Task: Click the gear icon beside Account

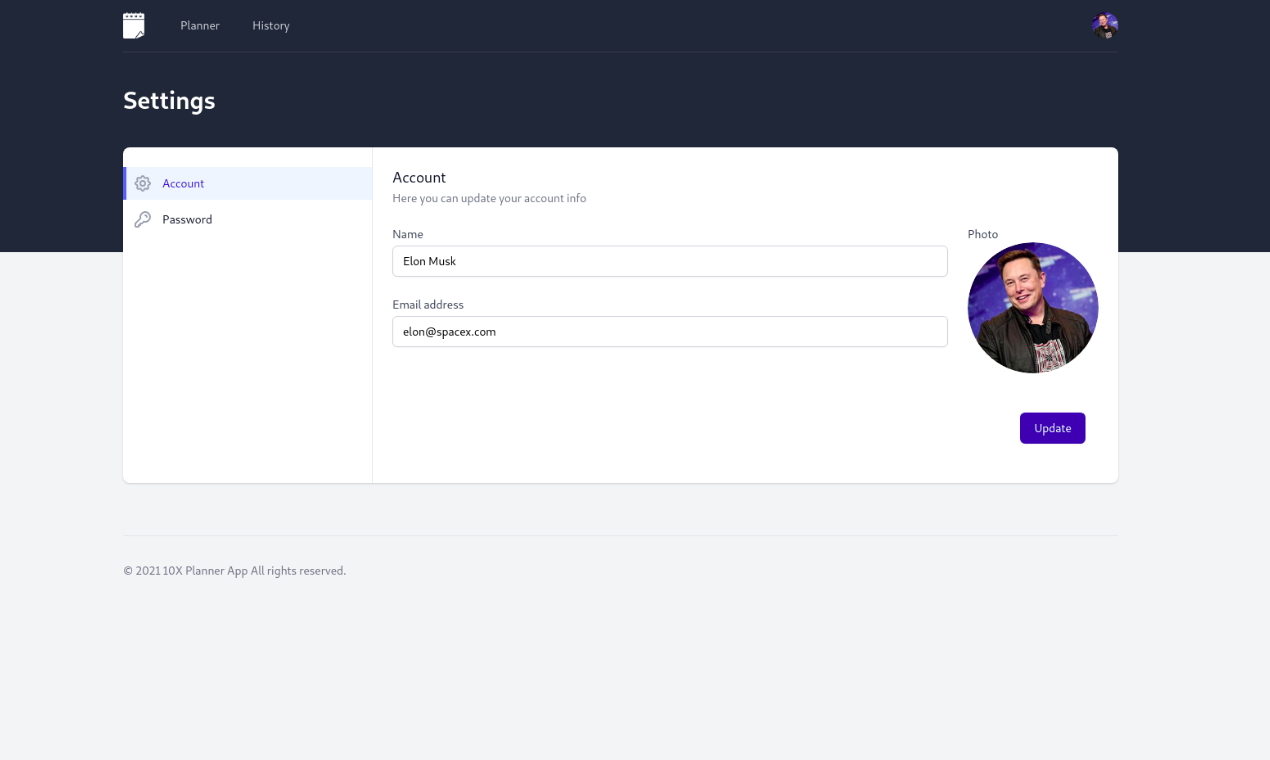Action: click(143, 183)
